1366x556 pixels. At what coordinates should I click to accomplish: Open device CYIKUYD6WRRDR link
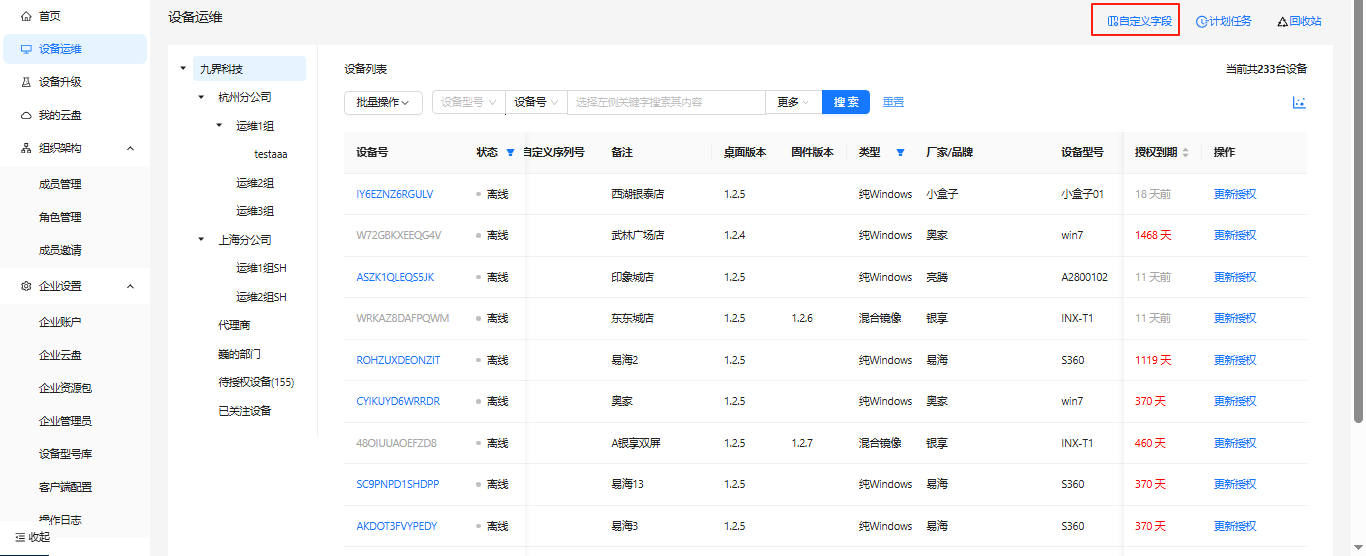tap(398, 401)
